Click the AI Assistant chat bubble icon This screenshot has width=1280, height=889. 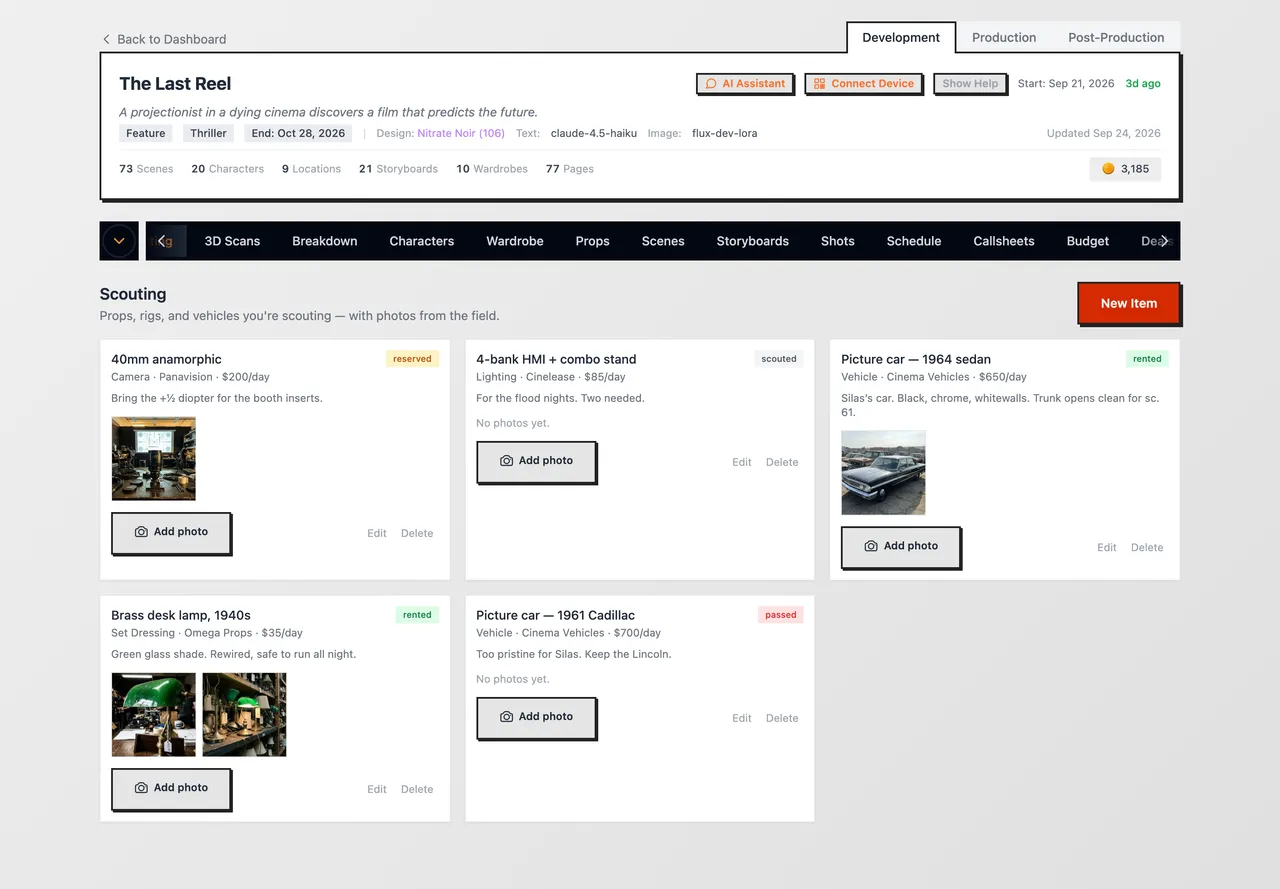point(711,84)
